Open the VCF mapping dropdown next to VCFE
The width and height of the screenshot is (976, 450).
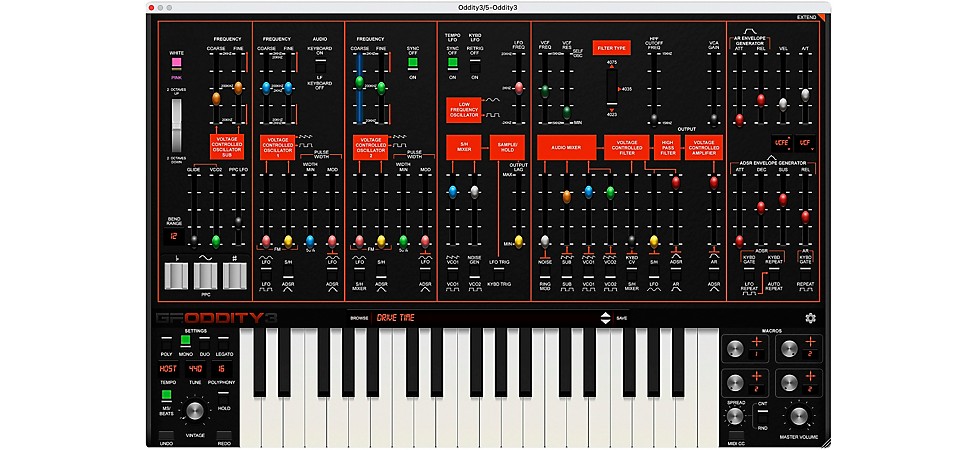[x=805, y=143]
